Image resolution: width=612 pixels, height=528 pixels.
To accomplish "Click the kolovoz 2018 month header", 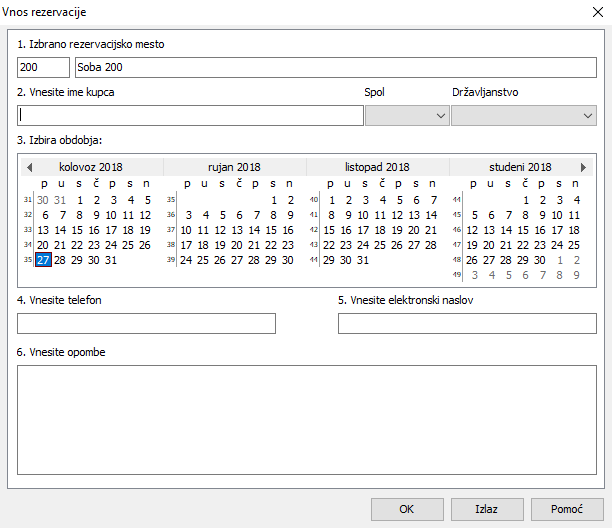I will coord(90,167).
